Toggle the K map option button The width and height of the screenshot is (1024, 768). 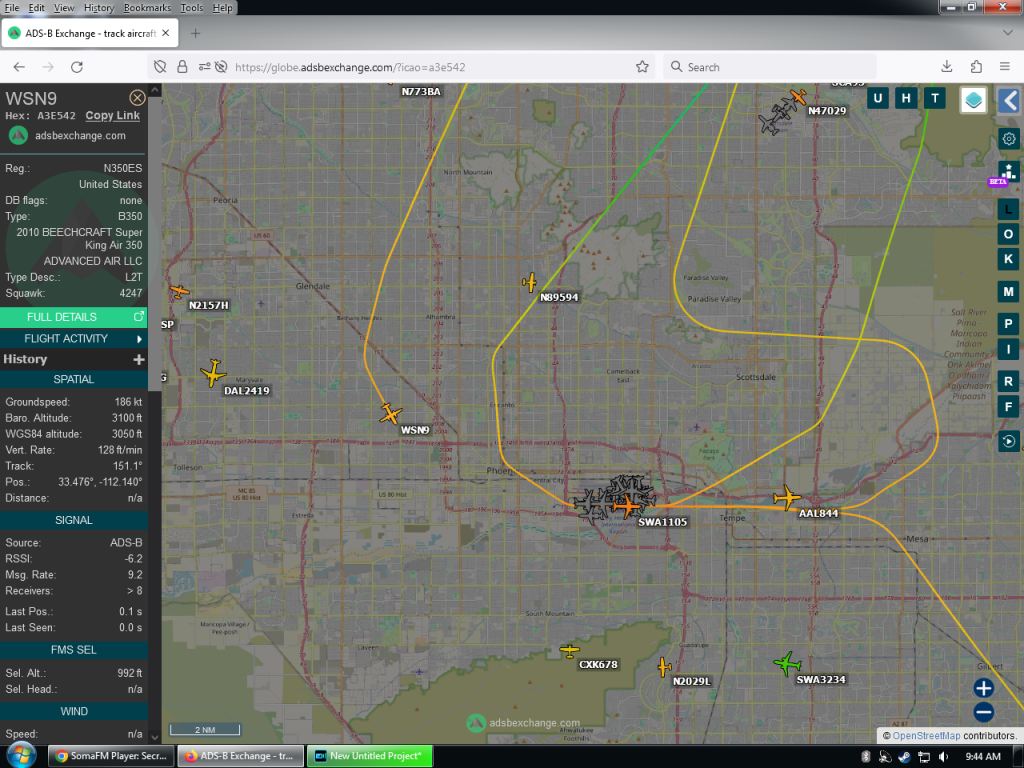click(x=1008, y=259)
